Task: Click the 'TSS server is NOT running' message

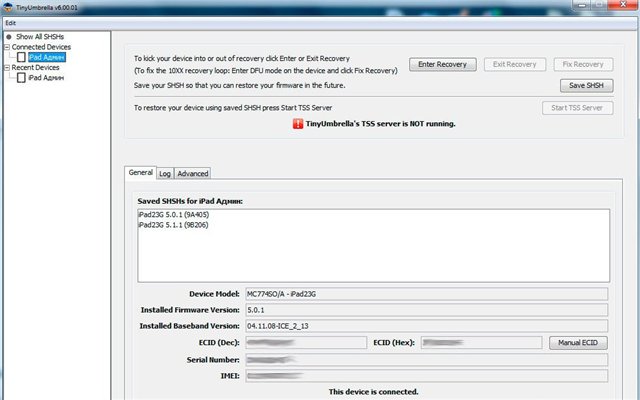Action: pos(380,124)
